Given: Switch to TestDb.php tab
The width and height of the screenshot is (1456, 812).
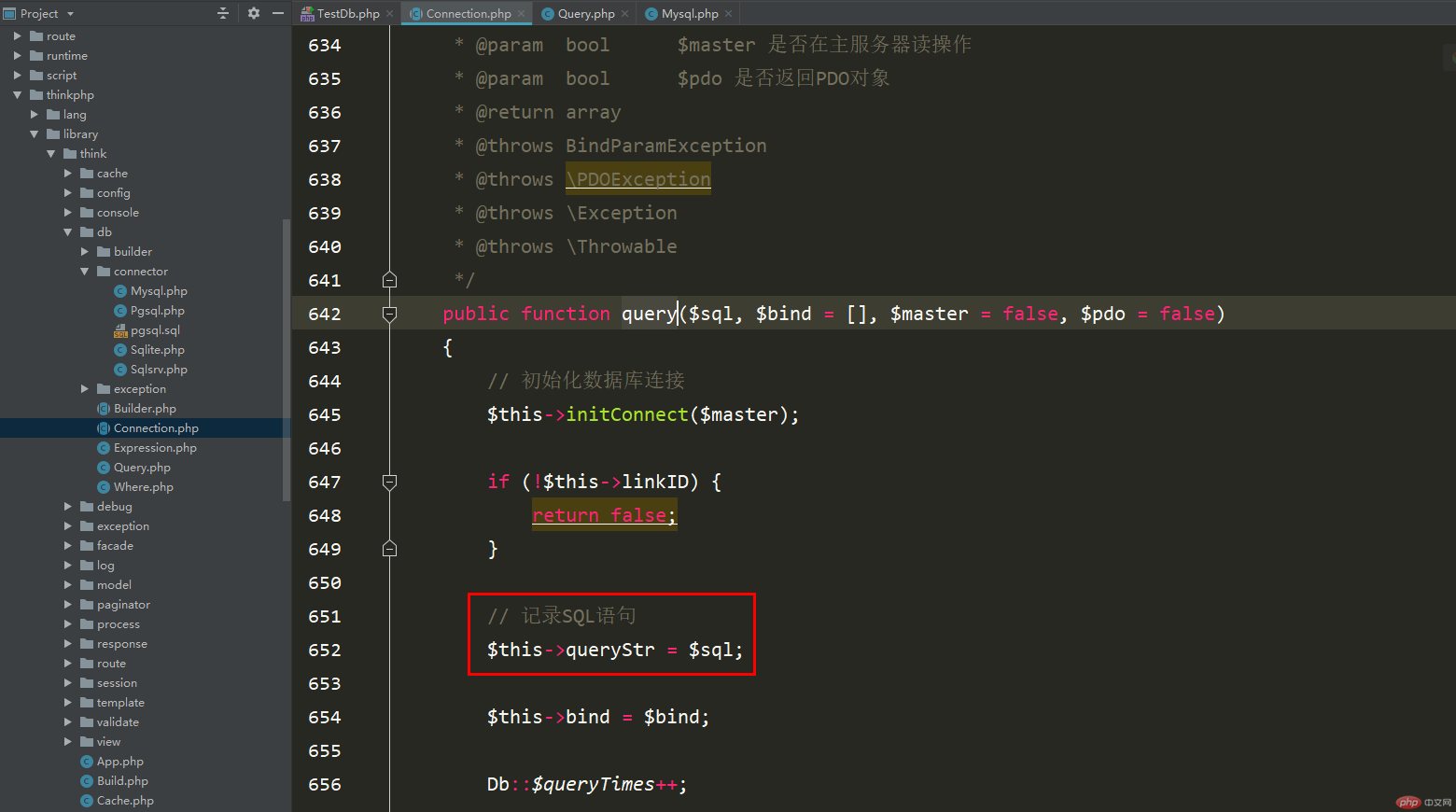Looking at the screenshot, I should coord(347,13).
